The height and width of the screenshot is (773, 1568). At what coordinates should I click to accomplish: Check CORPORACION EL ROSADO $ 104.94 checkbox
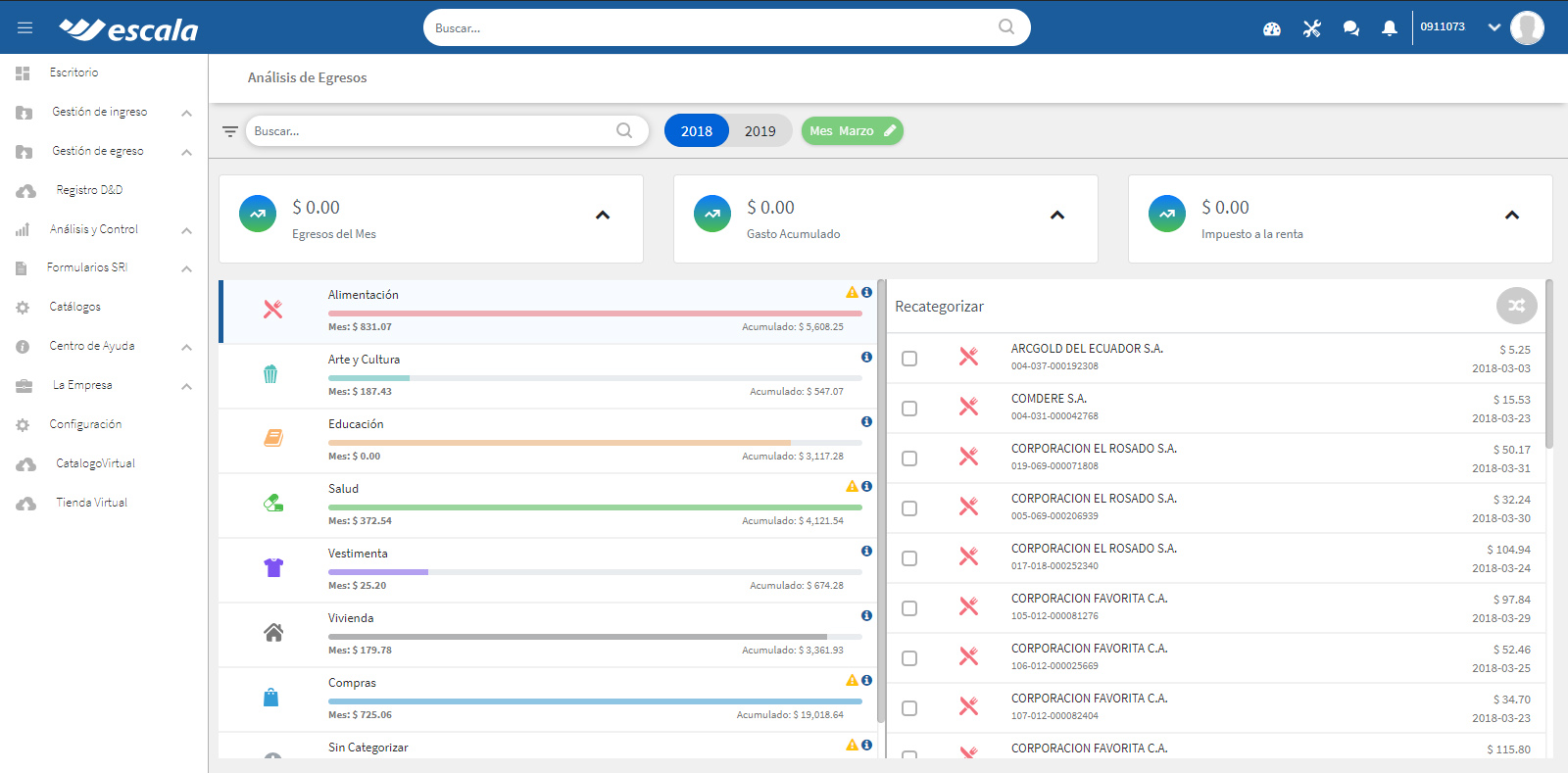tap(909, 558)
